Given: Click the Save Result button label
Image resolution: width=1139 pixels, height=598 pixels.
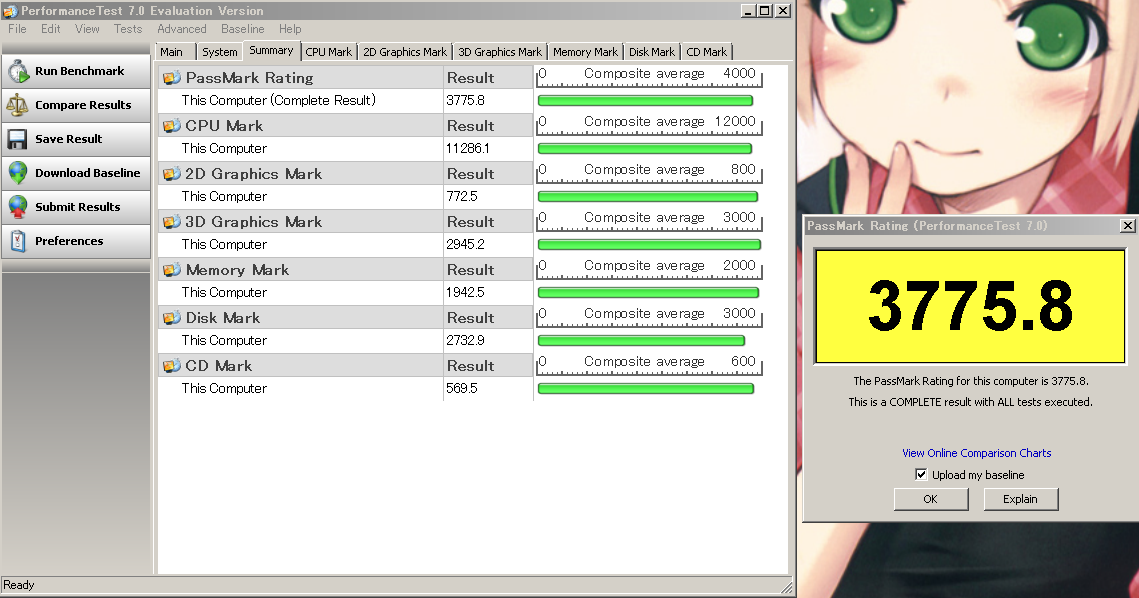Looking at the screenshot, I should pyautogui.click(x=69, y=139).
